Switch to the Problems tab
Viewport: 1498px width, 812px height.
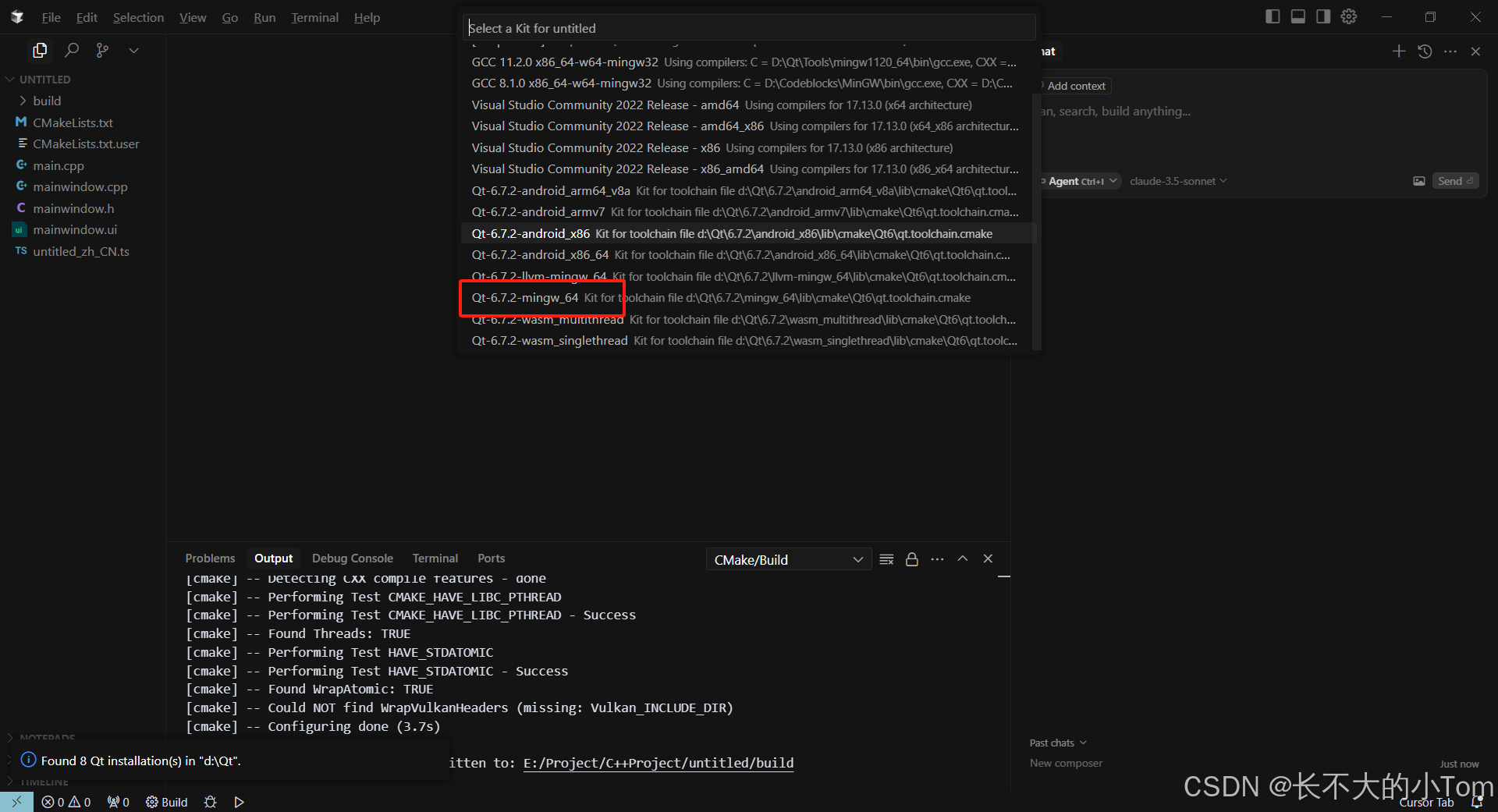coord(210,558)
